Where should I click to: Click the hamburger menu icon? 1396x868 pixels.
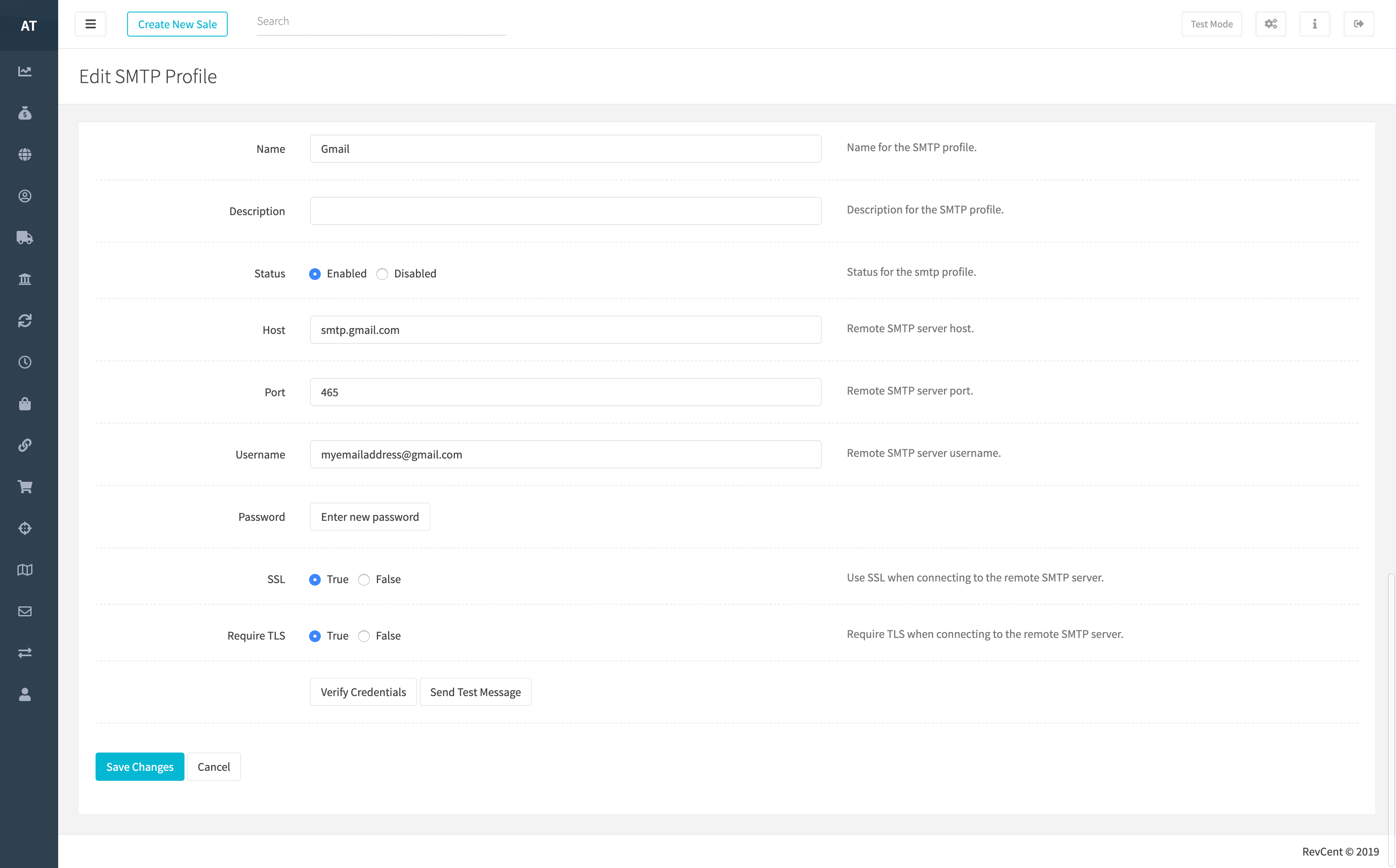click(x=90, y=24)
